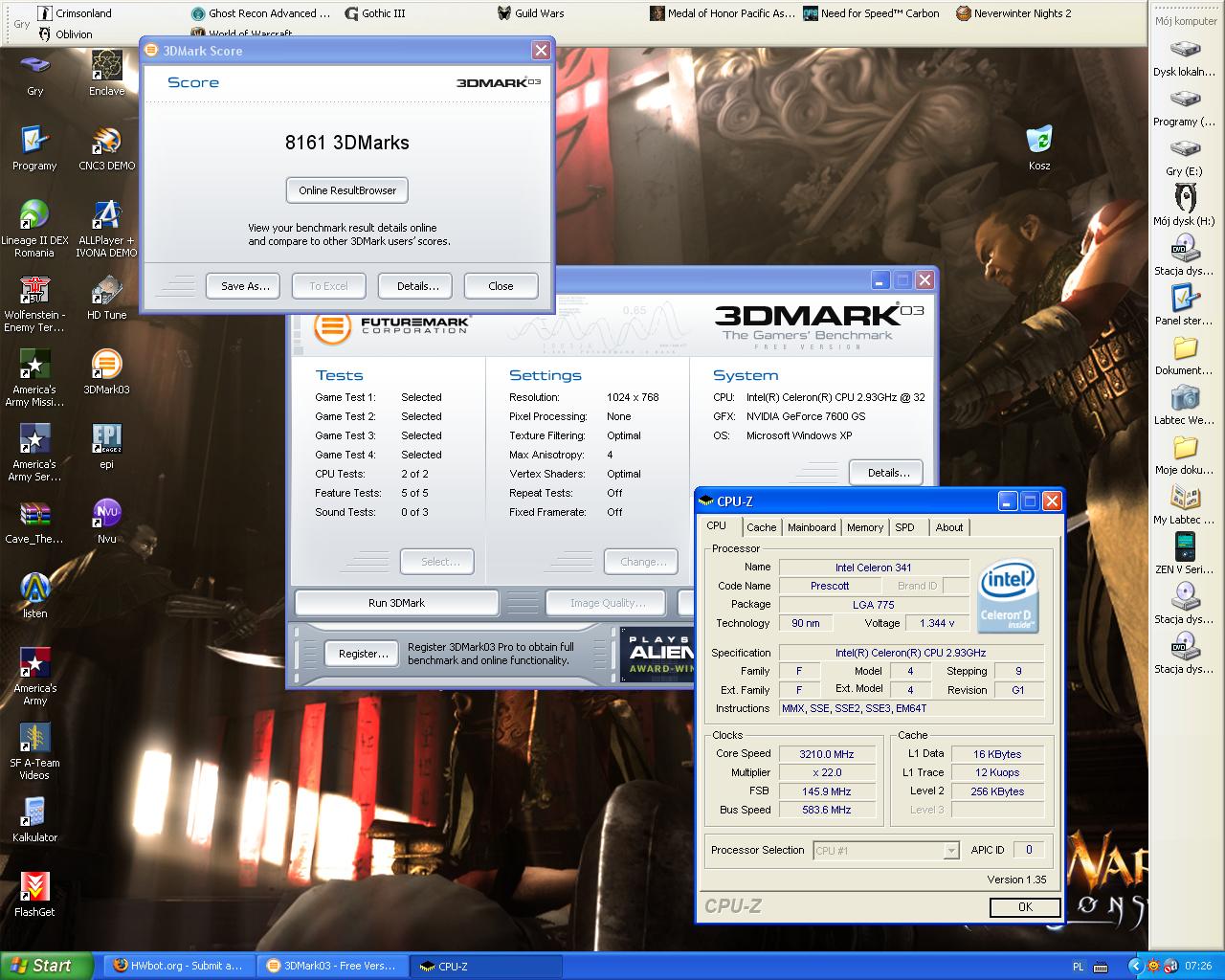The width and height of the screenshot is (1225, 980).
Task: Switch to HWbot.org Firefox taskbar item
Action: (177, 966)
